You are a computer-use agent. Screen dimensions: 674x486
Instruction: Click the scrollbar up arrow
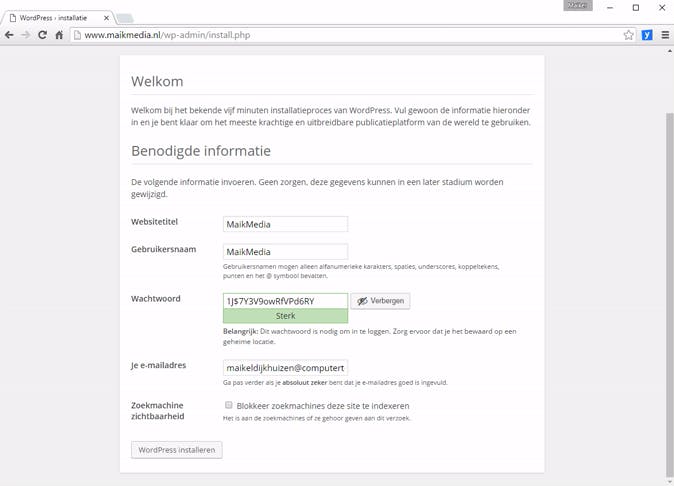pos(669,51)
